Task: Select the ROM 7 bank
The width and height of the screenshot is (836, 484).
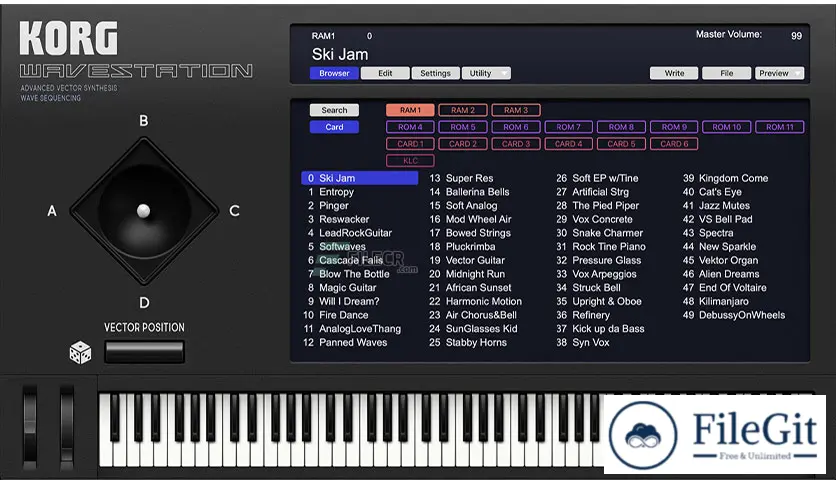Action: [568, 127]
